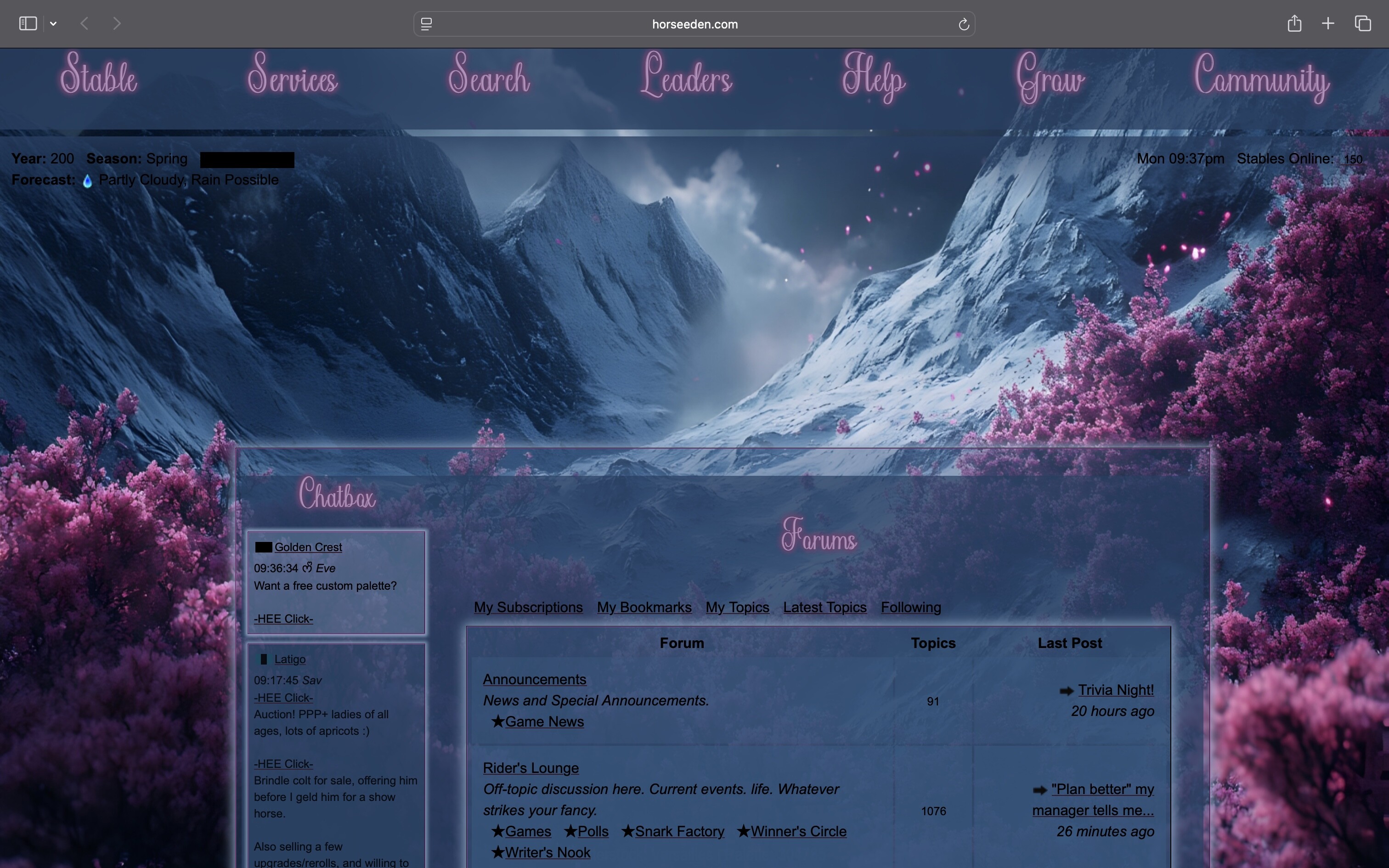View the 150 Stables Online list
The height and width of the screenshot is (868, 1389).
1352,160
